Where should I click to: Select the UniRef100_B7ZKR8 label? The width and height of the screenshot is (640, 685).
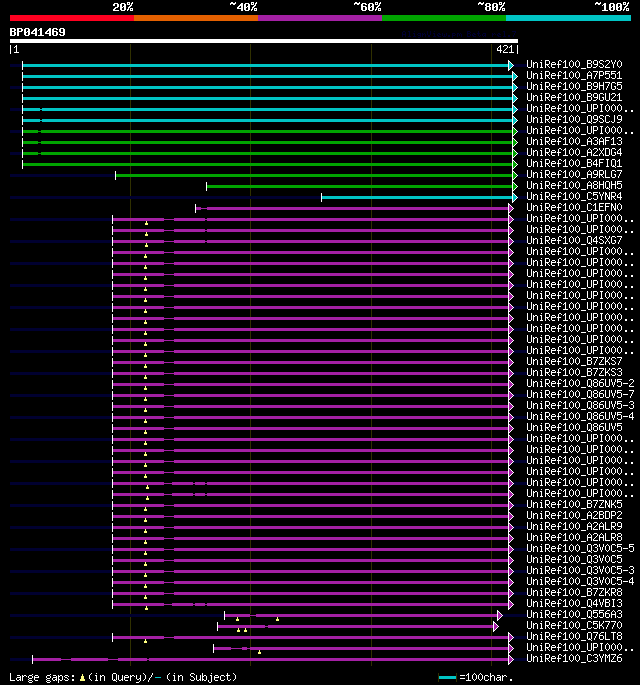click(x=574, y=592)
